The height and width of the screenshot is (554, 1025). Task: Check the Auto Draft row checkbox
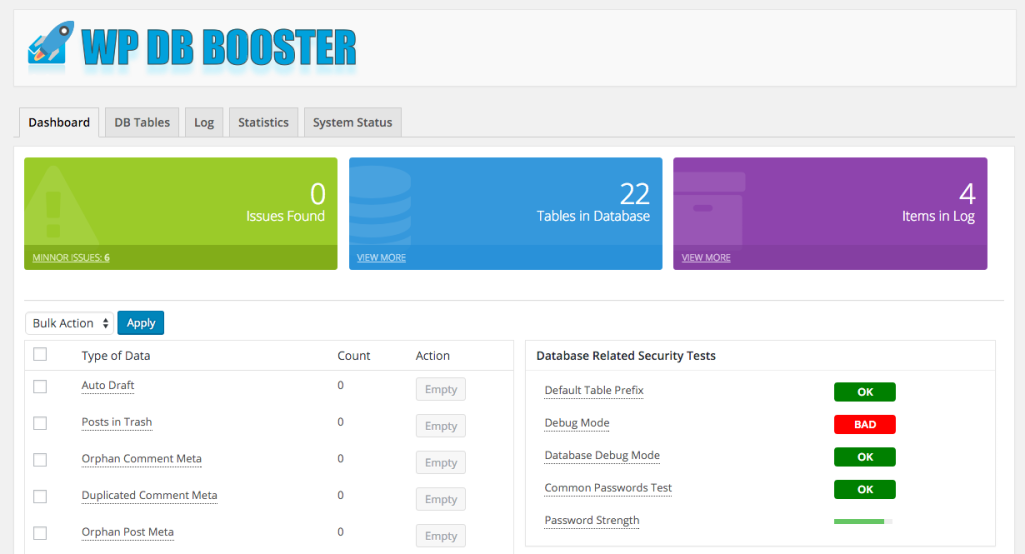point(40,387)
